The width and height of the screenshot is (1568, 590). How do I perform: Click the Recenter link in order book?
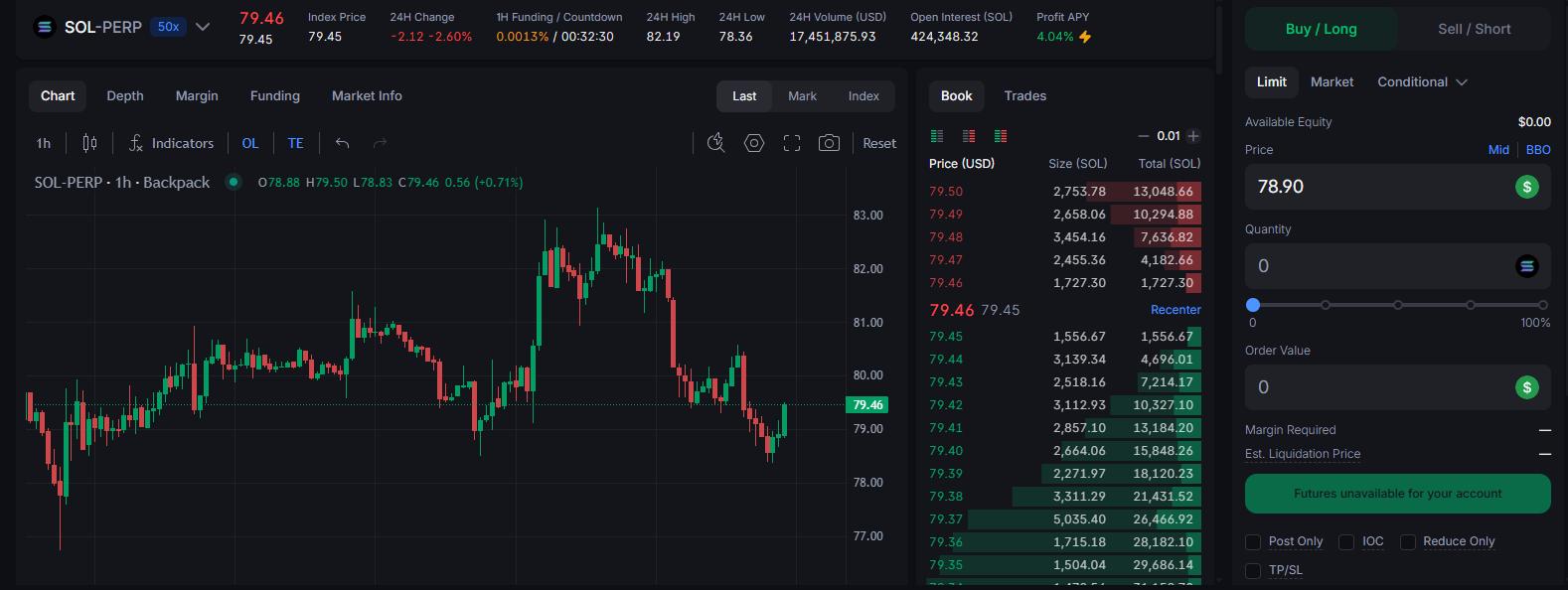click(1176, 310)
